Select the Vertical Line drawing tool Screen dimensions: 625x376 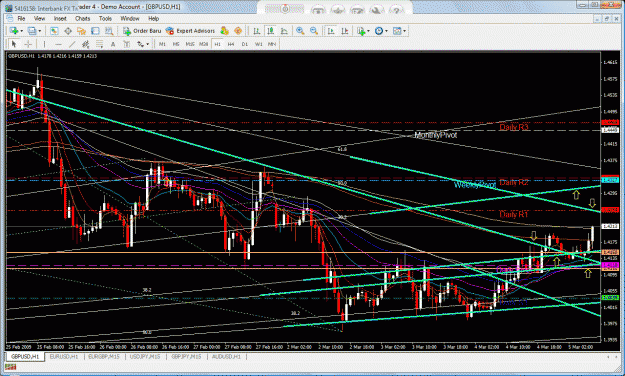(x=44, y=44)
